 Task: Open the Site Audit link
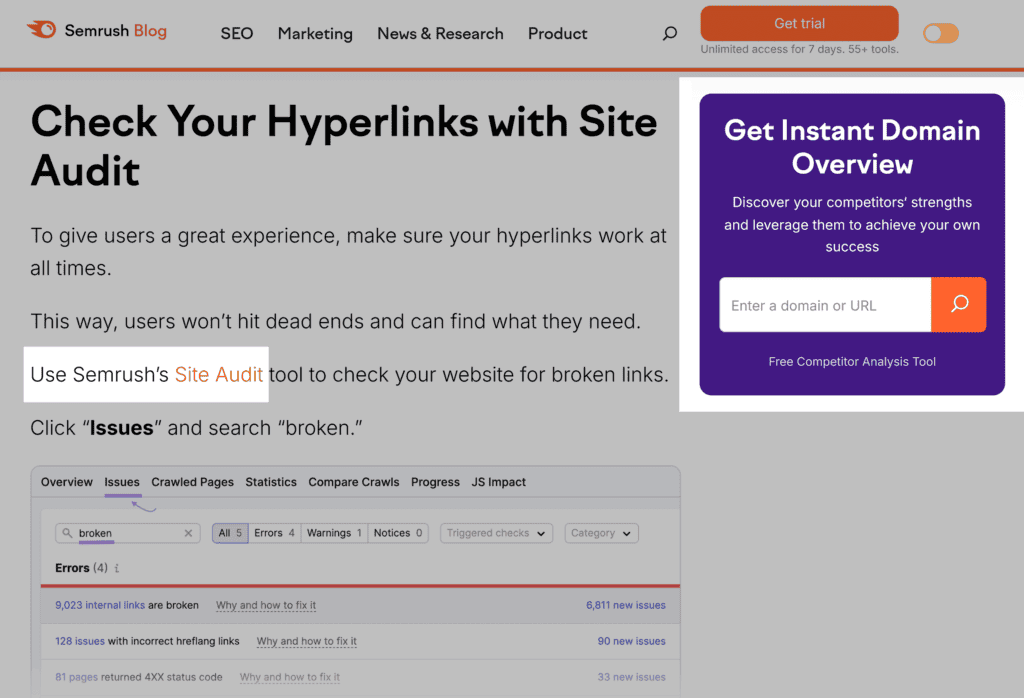pyautogui.click(x=219, y=374)
